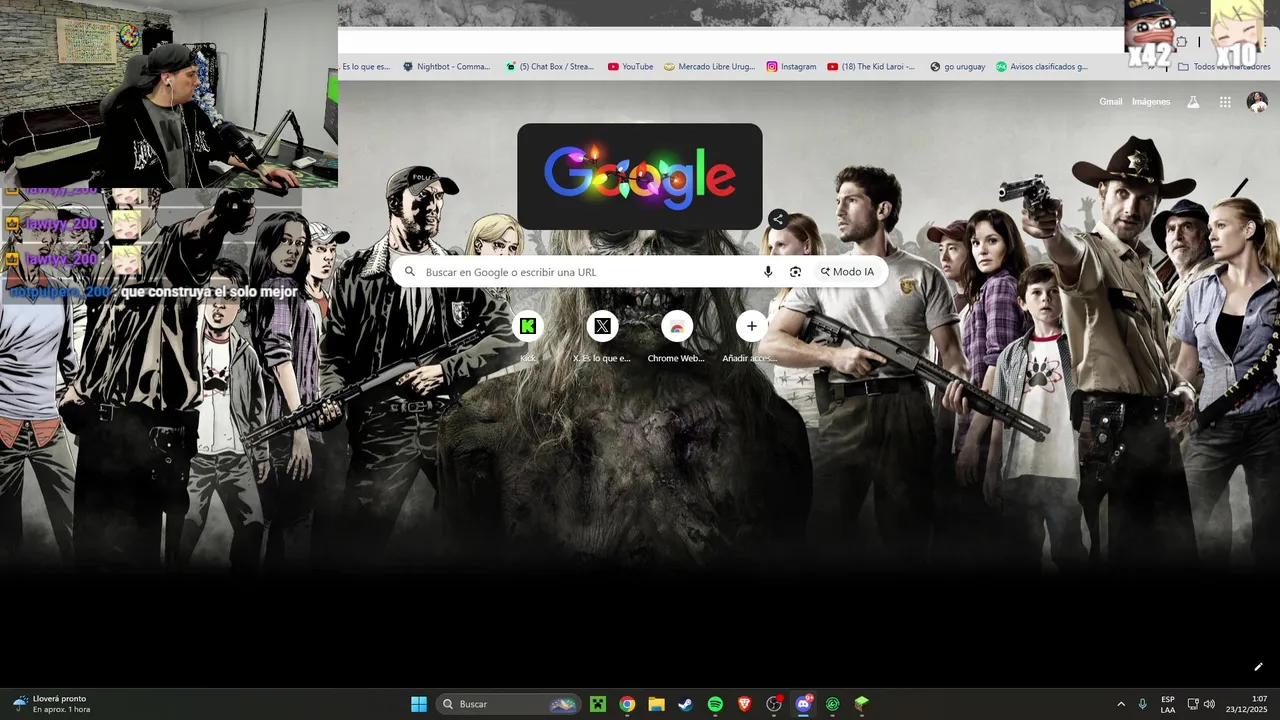Open the 'Es lo que es' bookmark
1280x720 pixels.
[365, 67]
